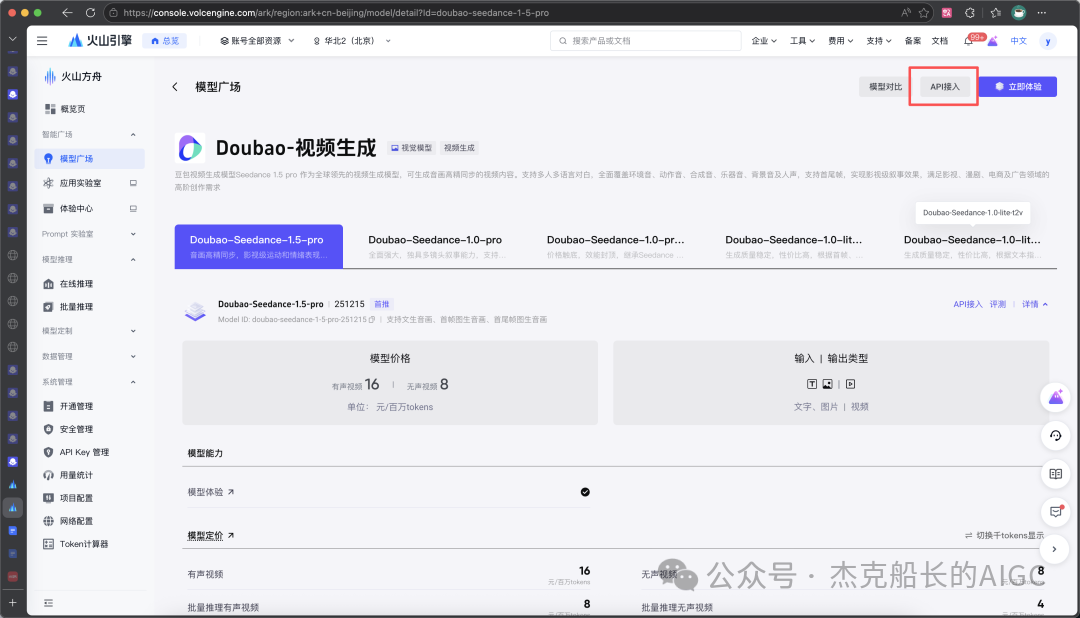
Task: Click back chevron next to 模型广场 title
Action: [x=175, y=87]
